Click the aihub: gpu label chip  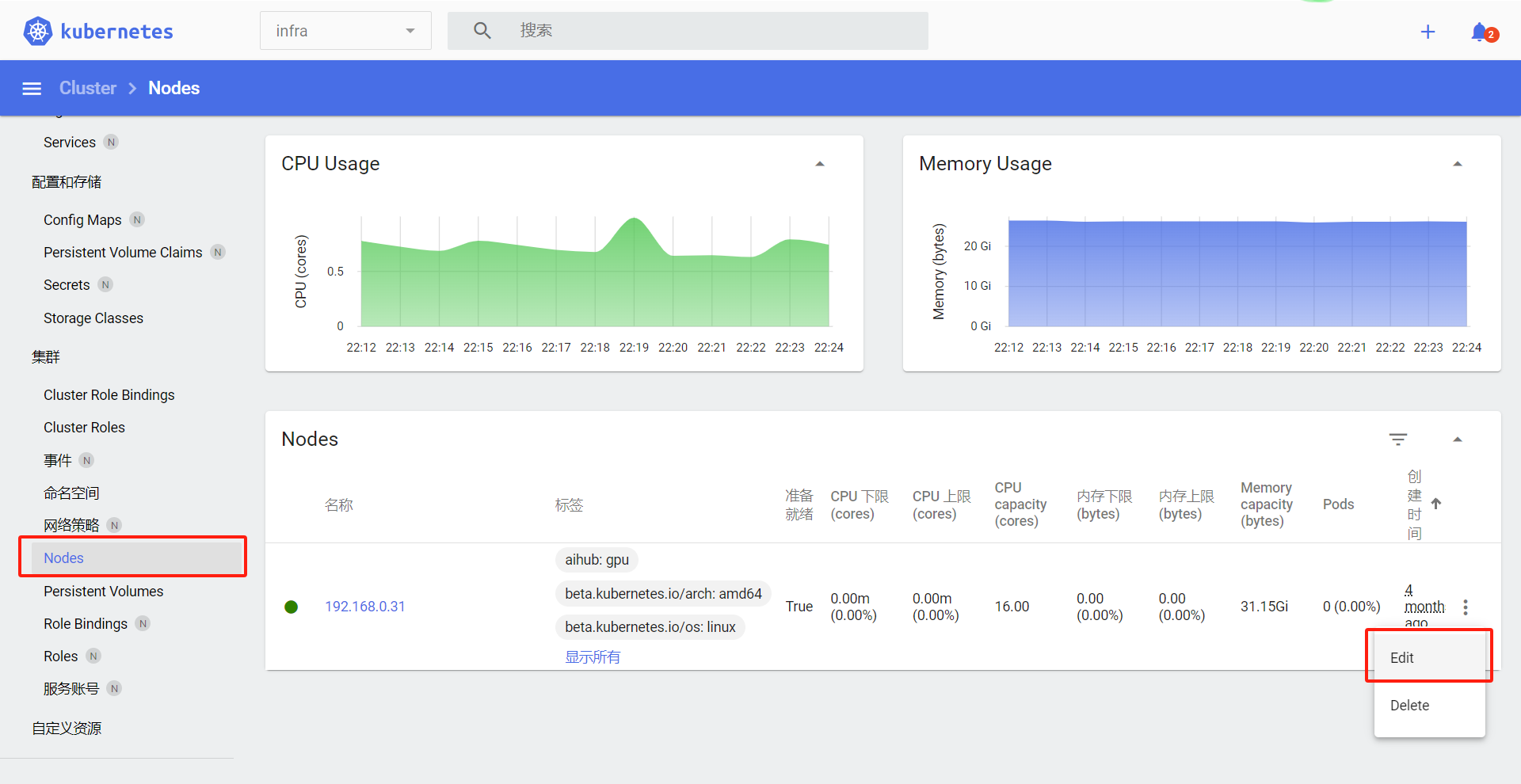[x=597, y=560]
